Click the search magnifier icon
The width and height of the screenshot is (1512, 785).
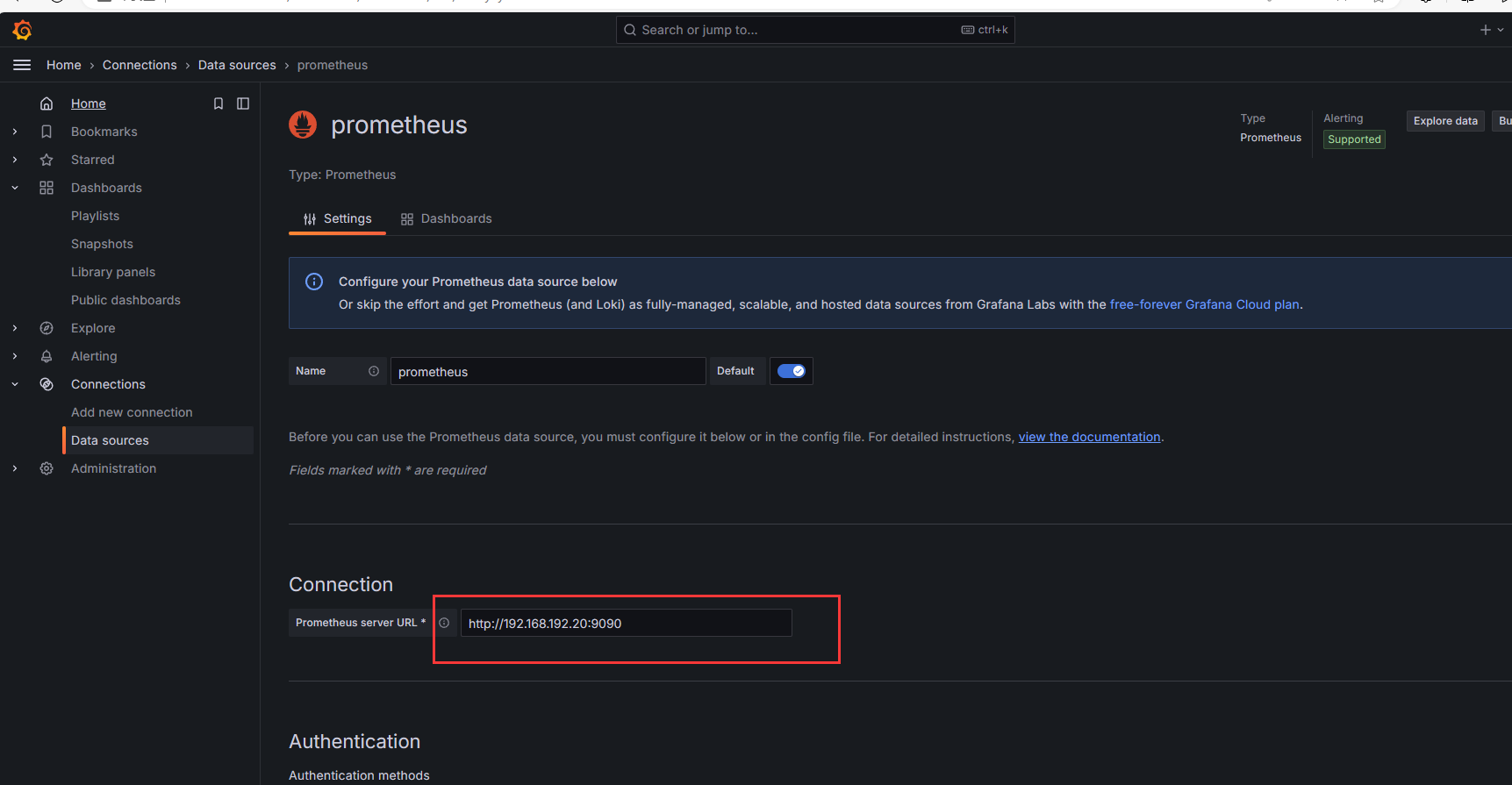pos(630,30)
